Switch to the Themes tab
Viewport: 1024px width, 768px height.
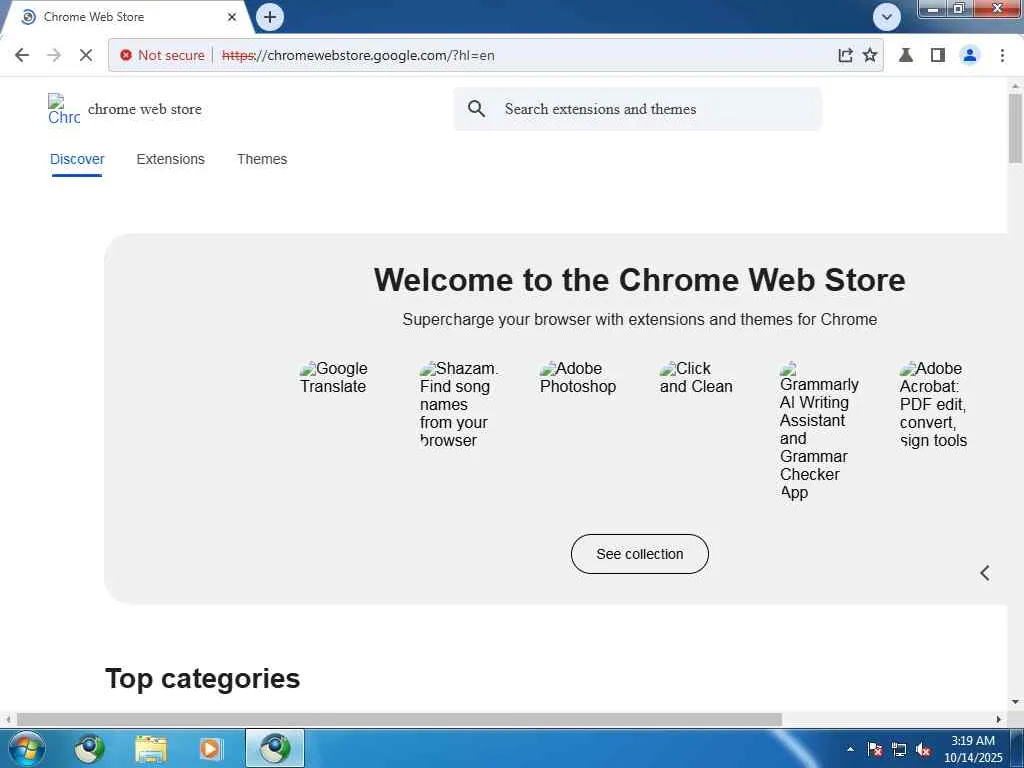tap(262, 159)
